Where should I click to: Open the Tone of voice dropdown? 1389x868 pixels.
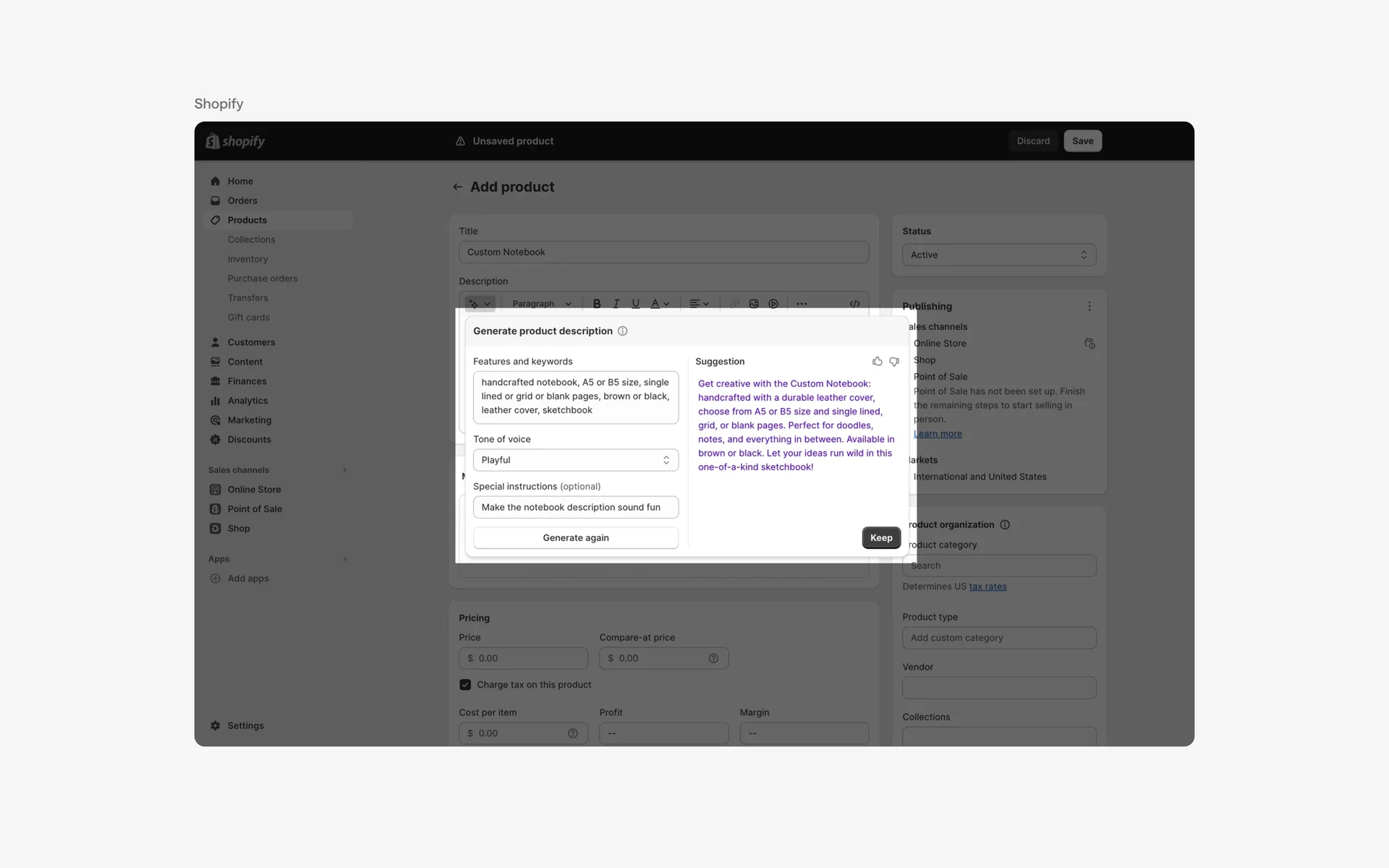575,460
